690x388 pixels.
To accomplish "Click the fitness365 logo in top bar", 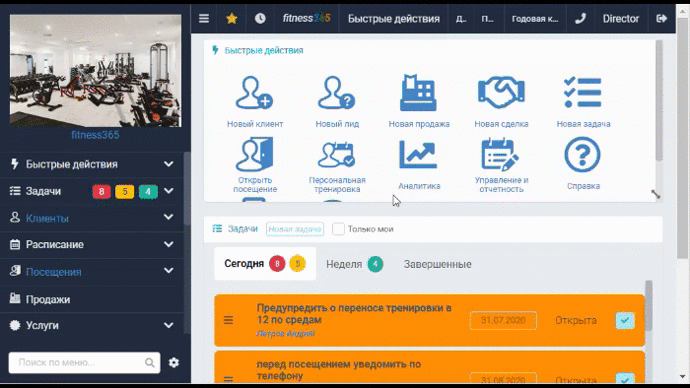I will pyautogui.click(x=306, y=18).
